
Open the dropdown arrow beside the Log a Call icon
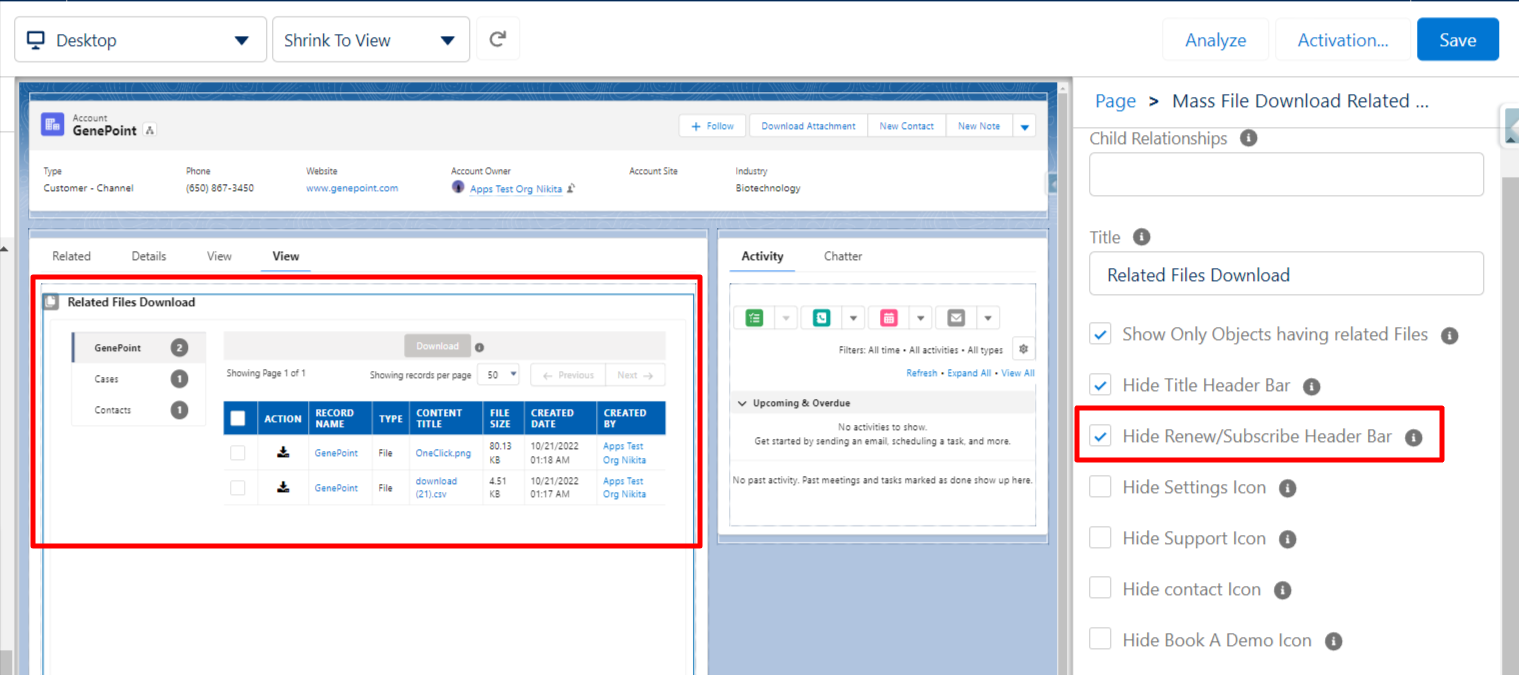853,318
